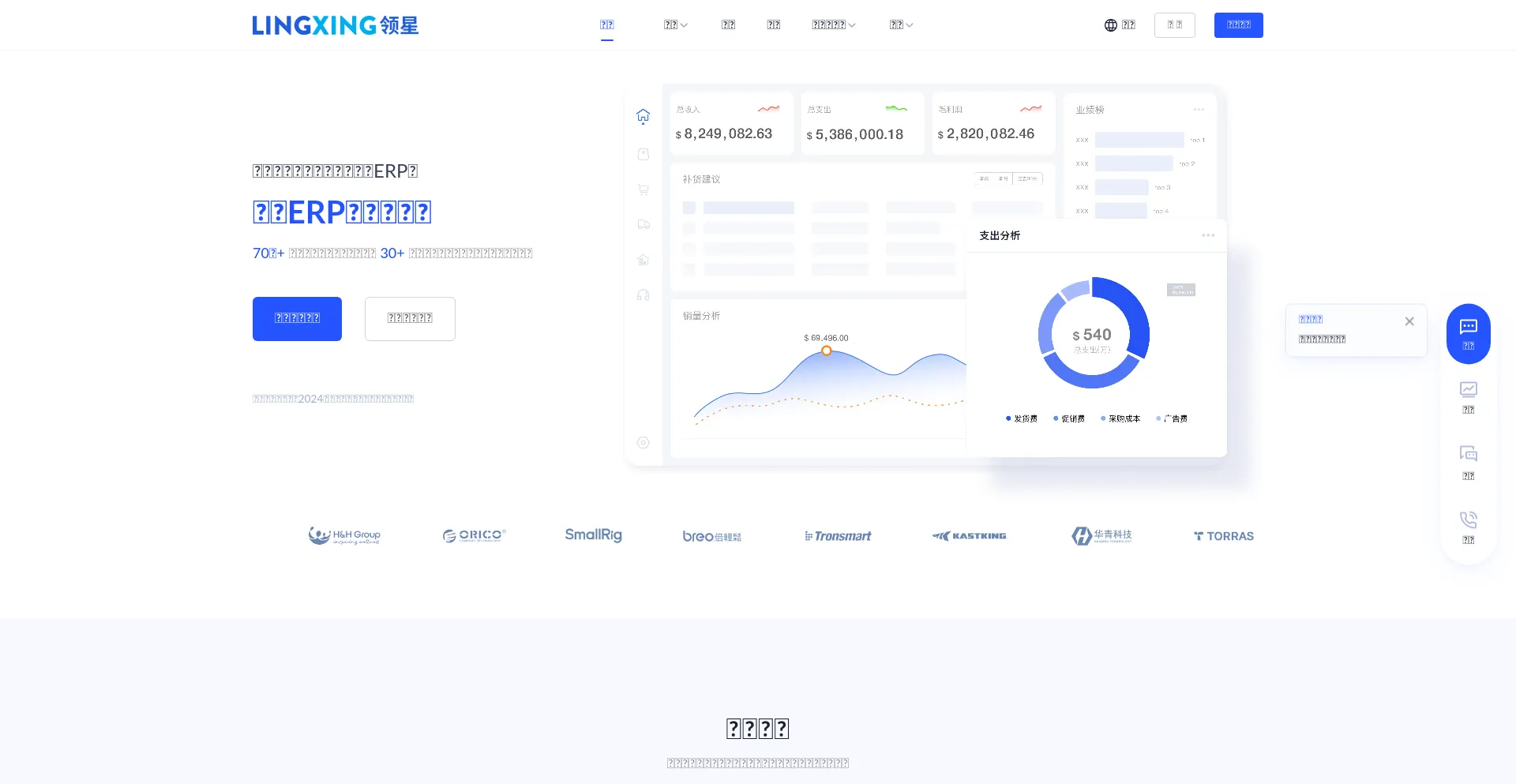This screenshot has width=1516, height=784.
Task: Select the truck logistics icon in dashboard sidebar
Action: pos(644,224)
